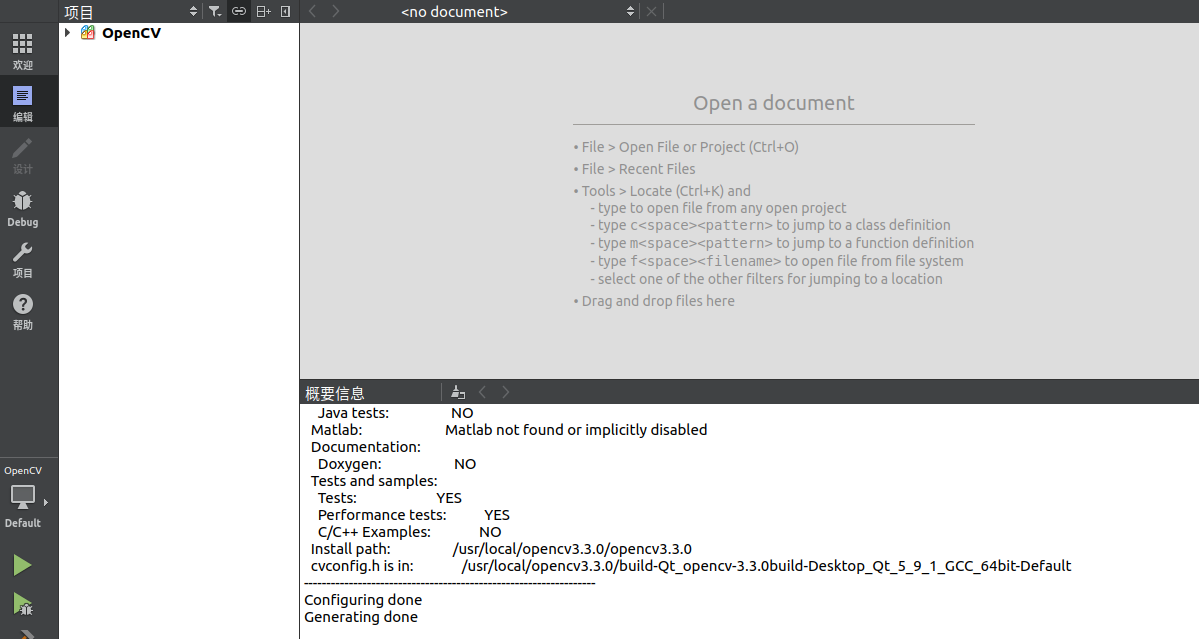Switch to the 编辑 (Edit) mode tab
This screenshot has height=639, width=1199.
coord(22,101)
